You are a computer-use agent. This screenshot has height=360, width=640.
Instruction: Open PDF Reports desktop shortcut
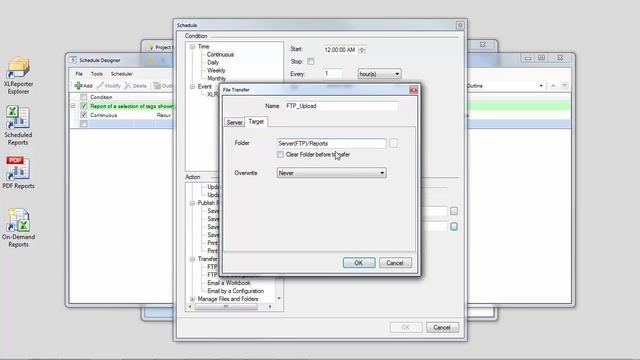click(18, 173)
